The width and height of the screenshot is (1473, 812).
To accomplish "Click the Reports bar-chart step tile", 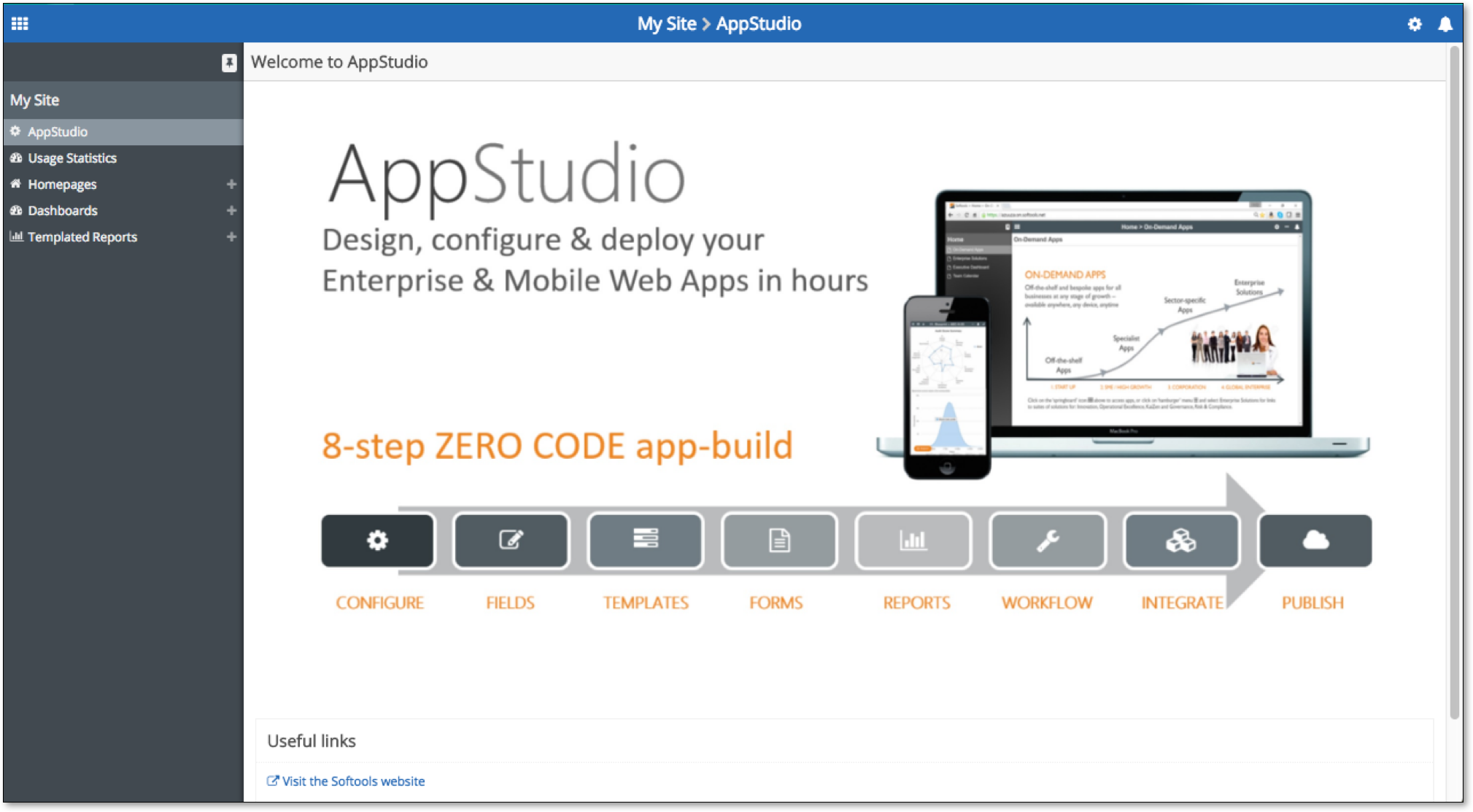I will [x=913, y=541].
